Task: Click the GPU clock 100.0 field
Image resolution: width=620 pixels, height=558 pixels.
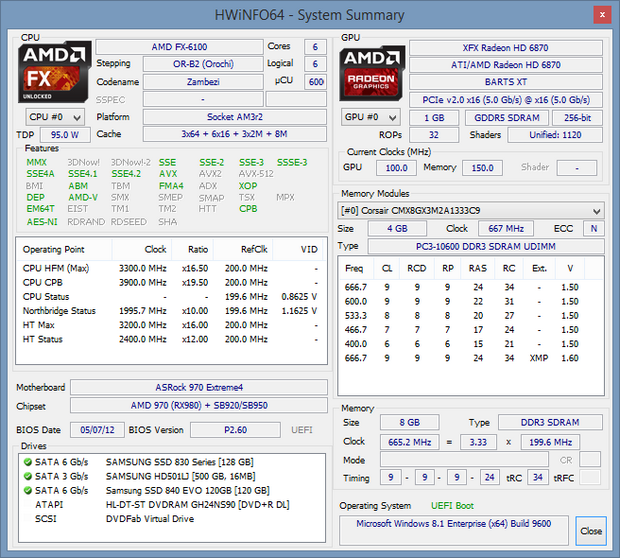Action: click(396, 168)
